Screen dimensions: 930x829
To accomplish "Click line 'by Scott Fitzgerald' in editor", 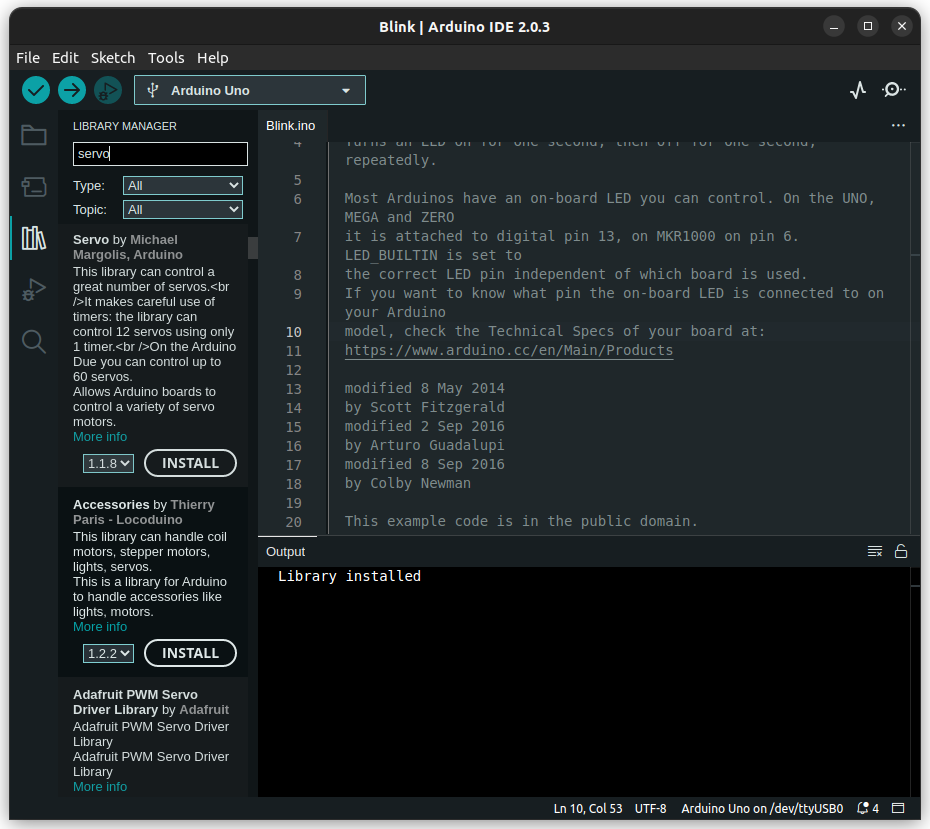I will pos(425,407).
